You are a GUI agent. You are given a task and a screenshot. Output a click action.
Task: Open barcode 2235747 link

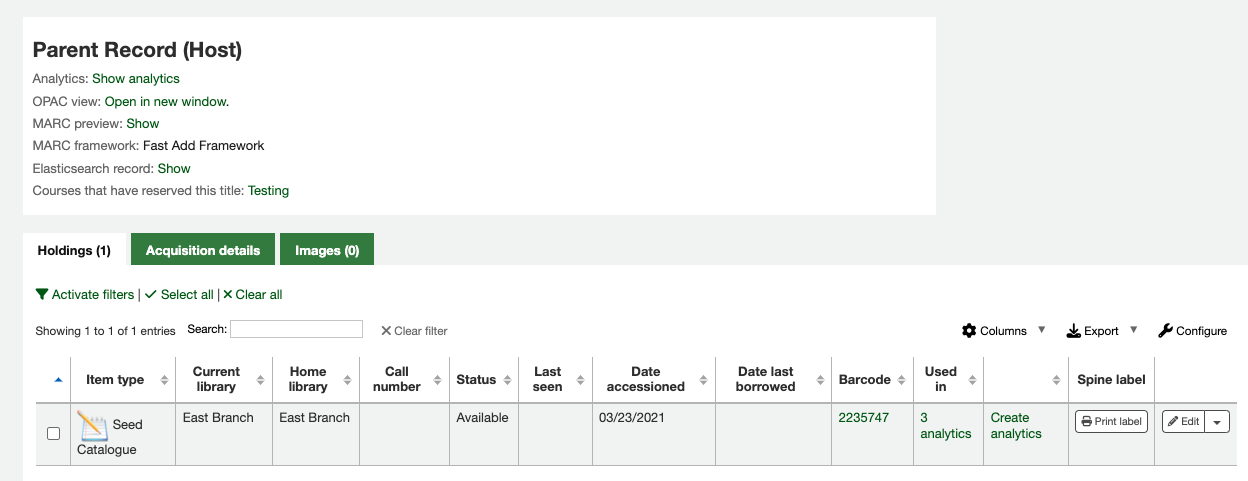(x=863, y=418)
